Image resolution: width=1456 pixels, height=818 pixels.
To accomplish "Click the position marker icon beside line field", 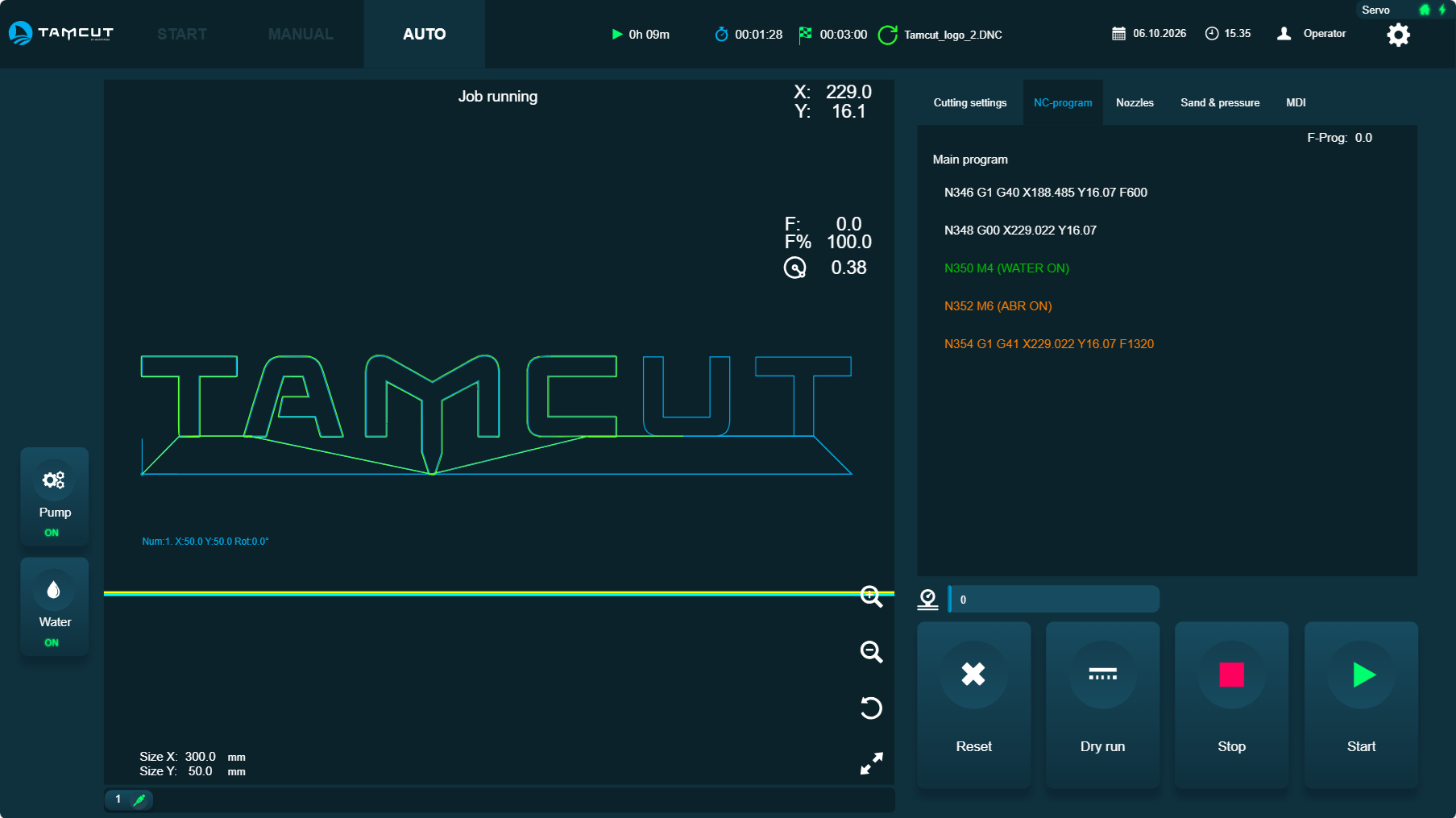I will (x=927, y=599).
